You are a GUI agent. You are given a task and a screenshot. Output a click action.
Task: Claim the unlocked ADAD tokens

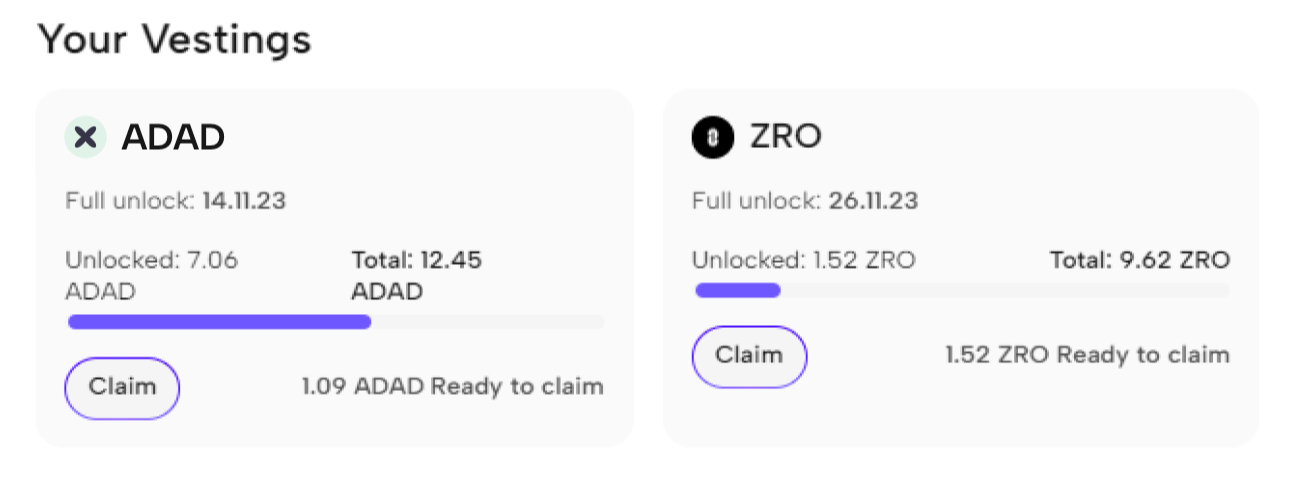(x=122, y=387)
